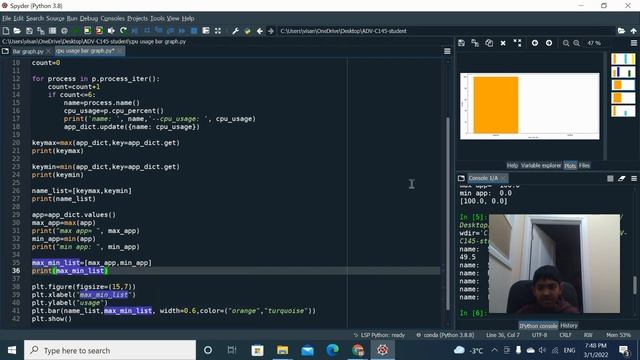This screenshot has height=360, width=640.
Task: Open the console pane options menu
Action: (x=634, y=178)
